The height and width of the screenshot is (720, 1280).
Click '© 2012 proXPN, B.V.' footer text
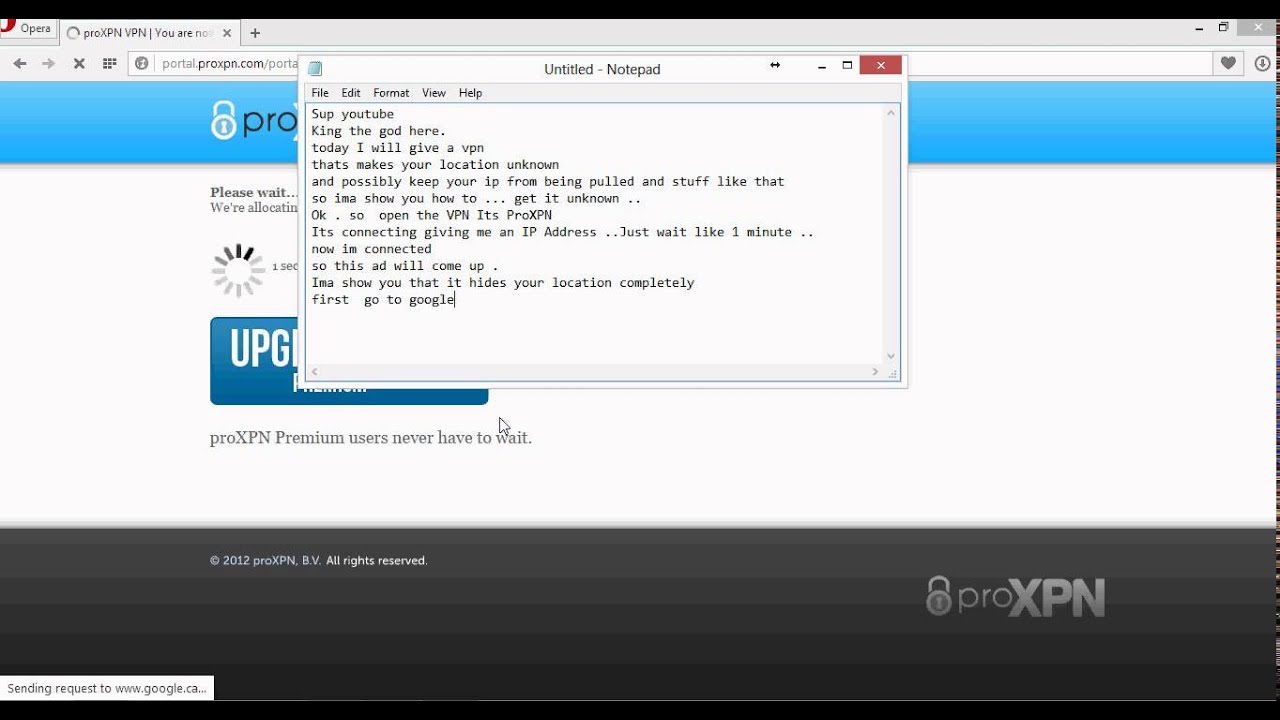pos(266,561)
